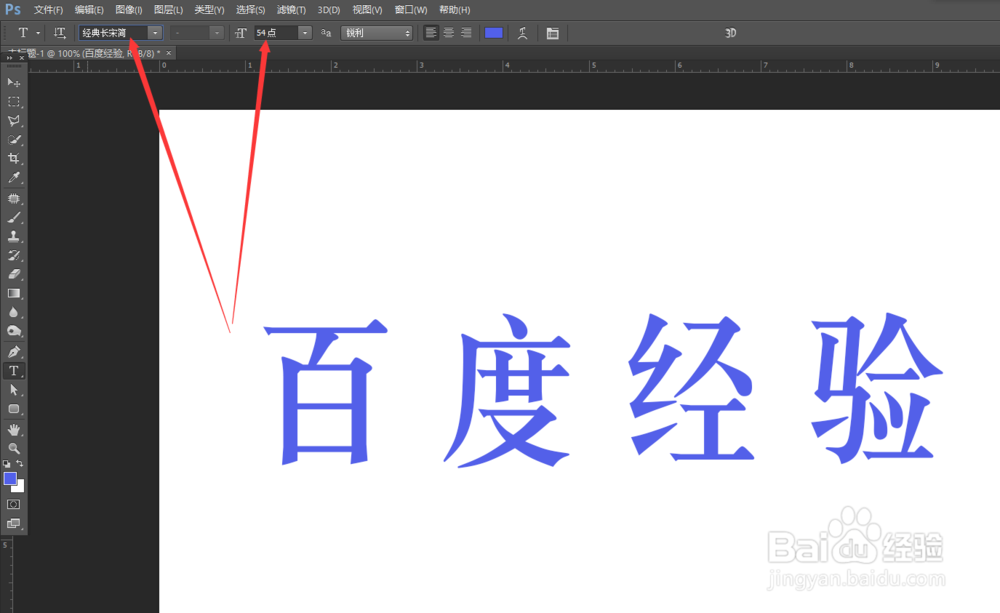Select the History Brush tool
This screenshot has height=613, width=1000.
(x=13, y=256)
